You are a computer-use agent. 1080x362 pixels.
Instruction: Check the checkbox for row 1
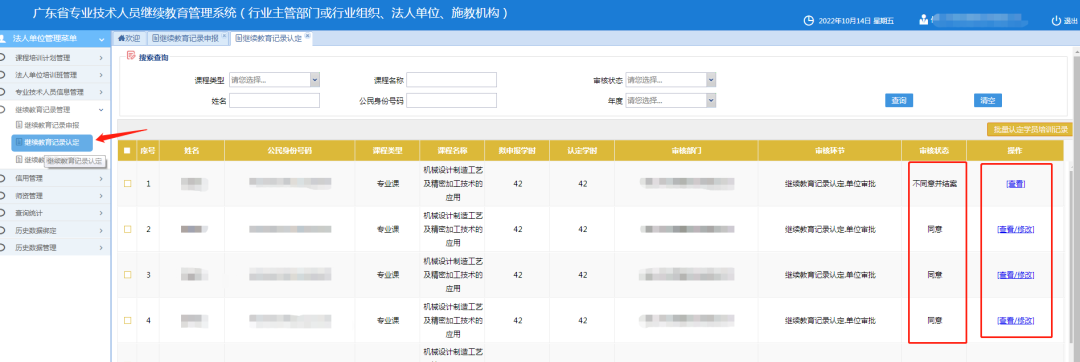(127, 184)
